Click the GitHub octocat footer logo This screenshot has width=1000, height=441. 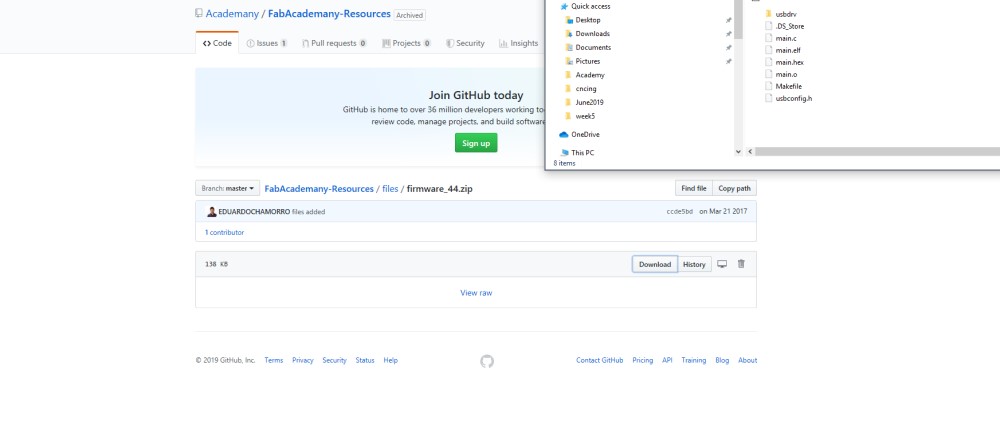coord(487,361)
